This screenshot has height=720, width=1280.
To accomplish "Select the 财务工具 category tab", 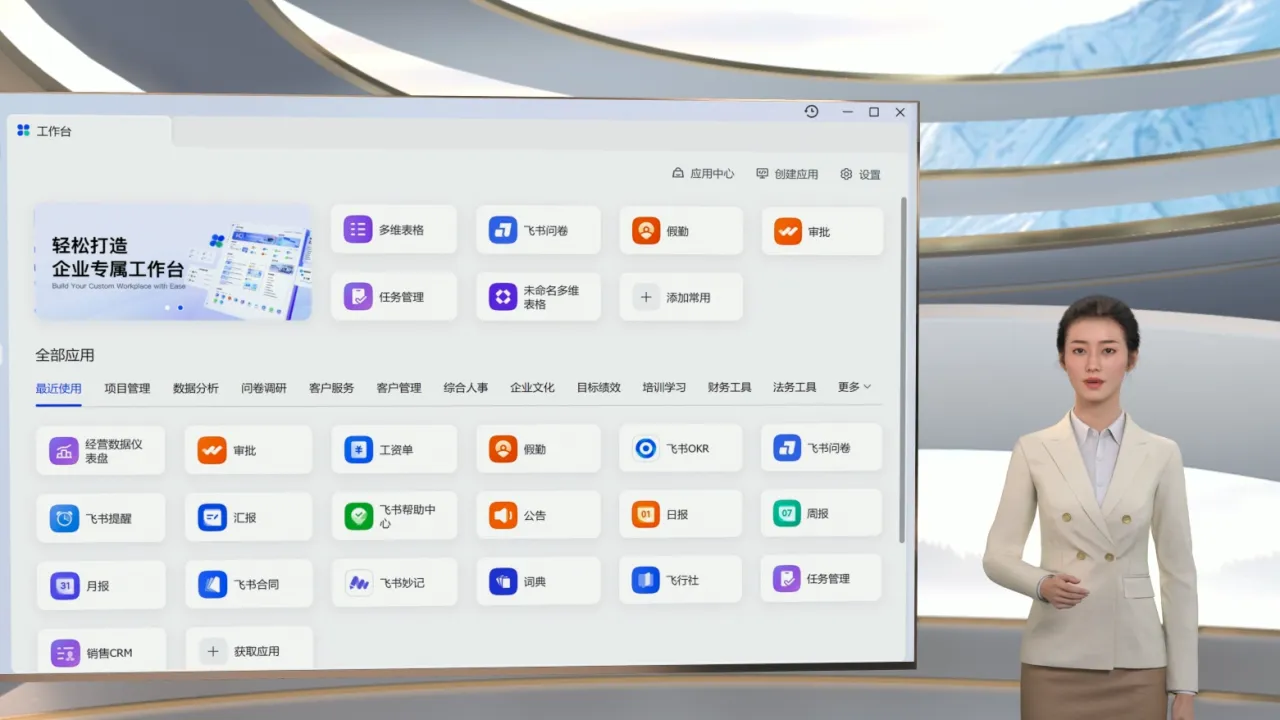I will coord(729,387).
